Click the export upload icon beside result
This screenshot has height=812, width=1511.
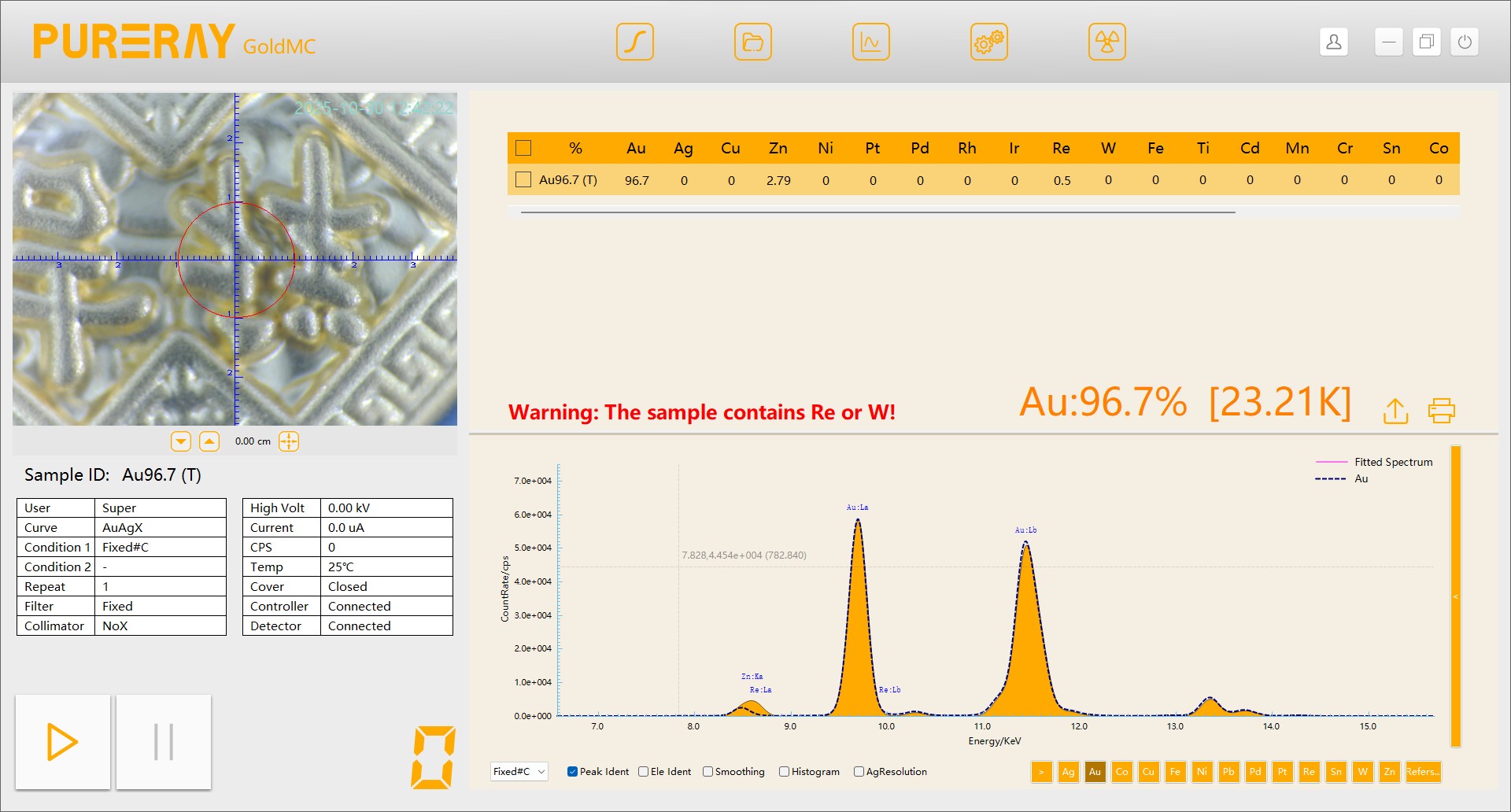coord(1395,411)
